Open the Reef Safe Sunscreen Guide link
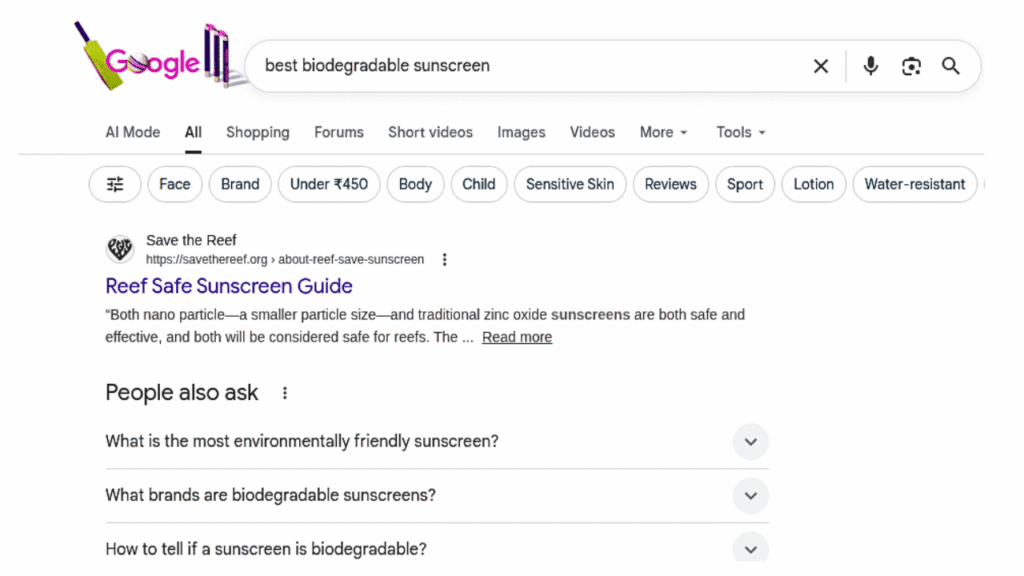 pyautogui.click(x=228, y=286)
